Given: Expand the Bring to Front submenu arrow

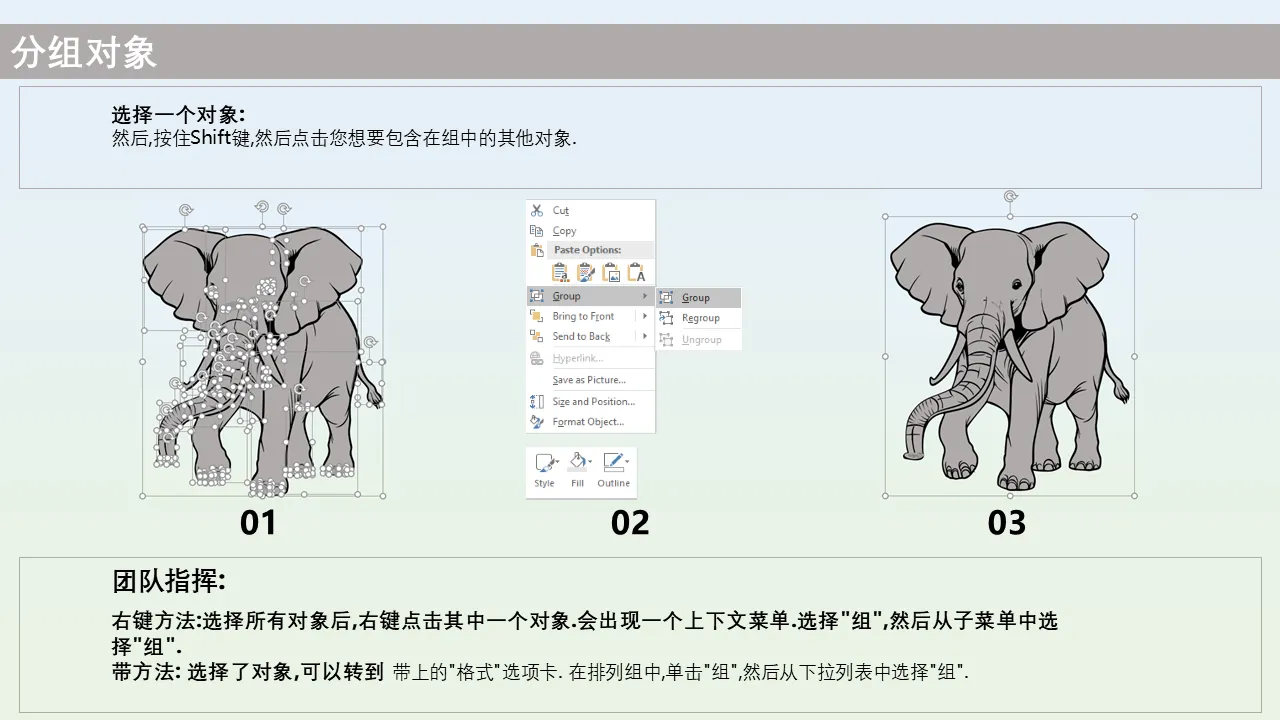Looking at the screenshot, I should pos(645,317).
